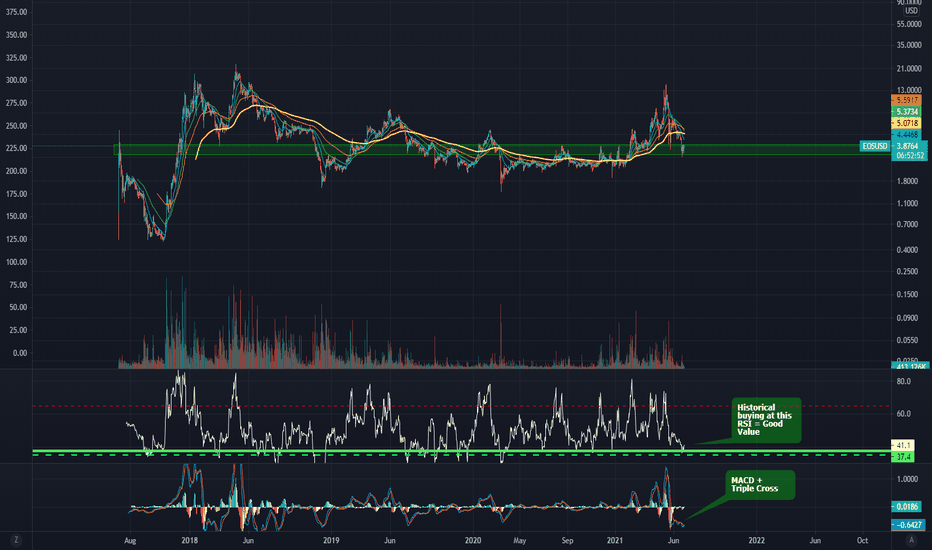Click the Oct label on the time axis

pos(862,540)
